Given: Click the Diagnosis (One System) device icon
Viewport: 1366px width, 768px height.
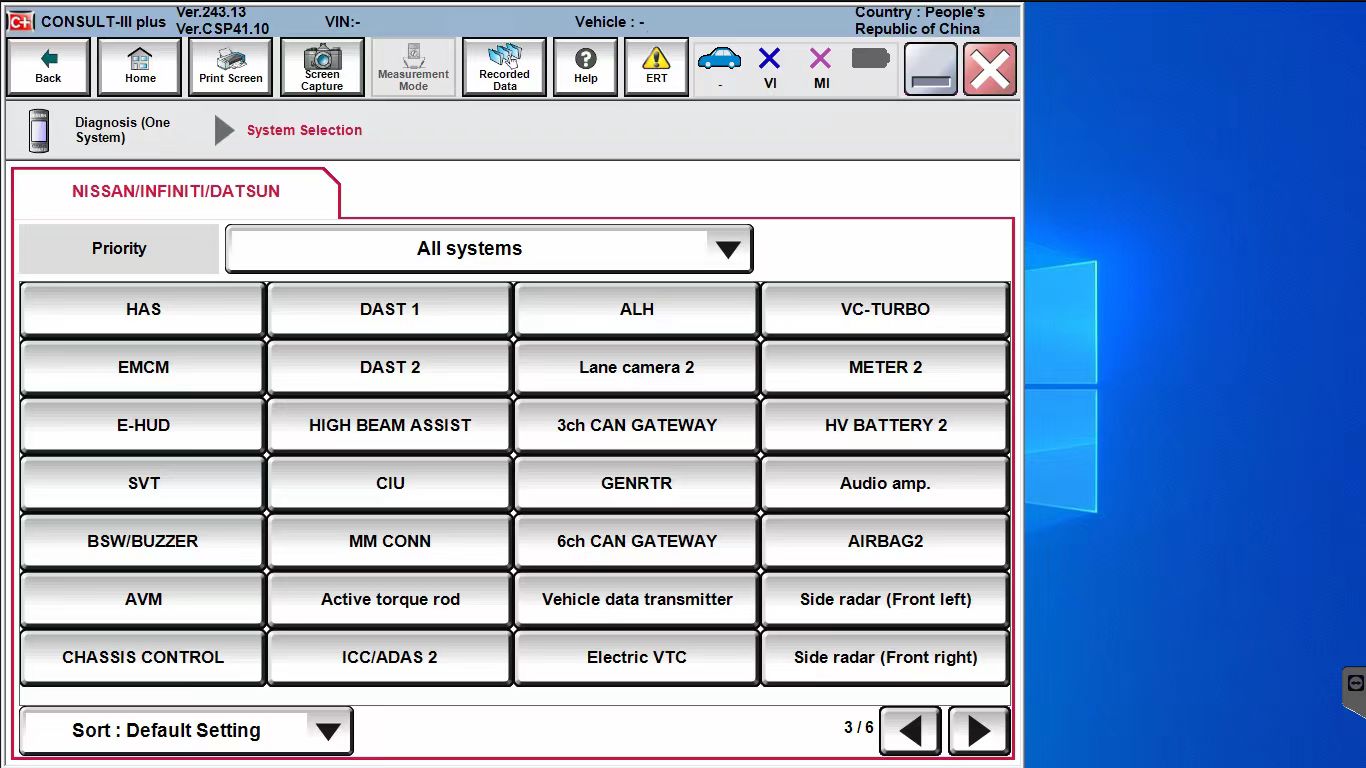Looking at the screenshot, I should [39, 131].
